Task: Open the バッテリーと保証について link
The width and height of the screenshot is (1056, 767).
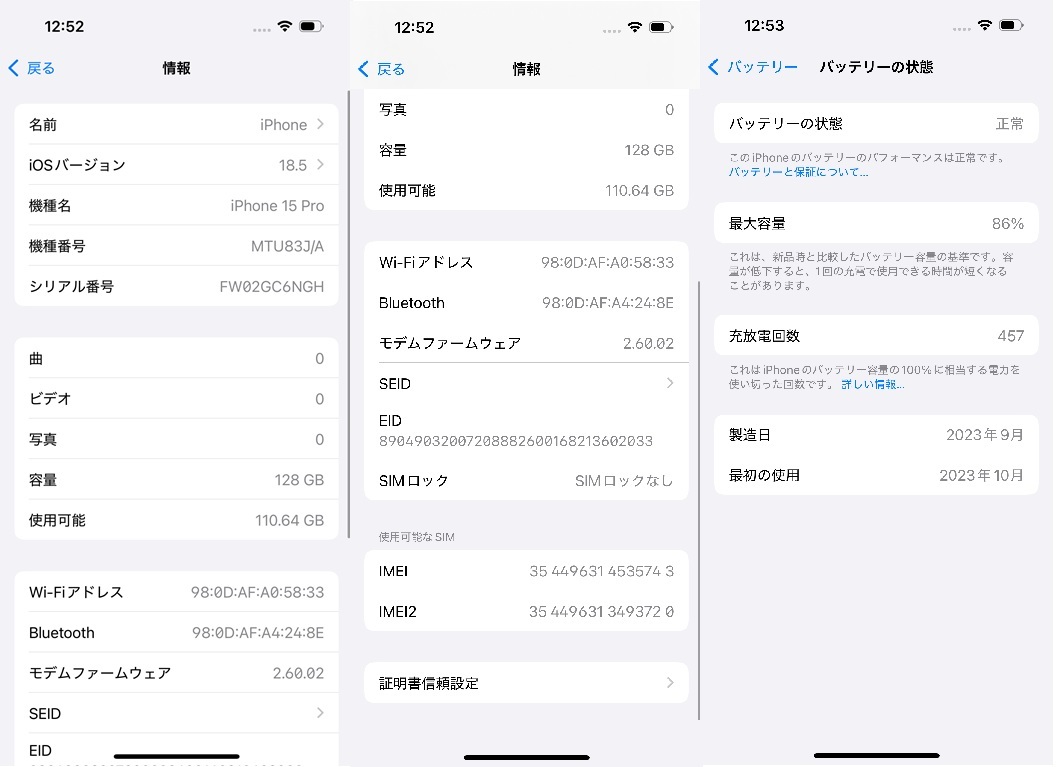Action: [x=798, y=172]
